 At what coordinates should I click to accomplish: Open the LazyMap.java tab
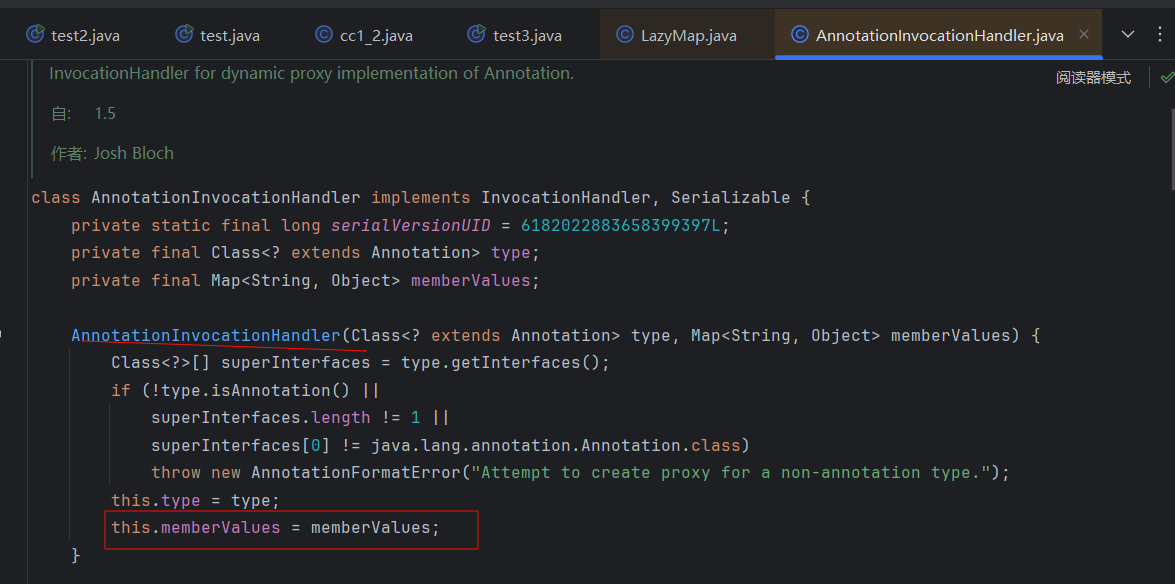(x=688, y=35)
